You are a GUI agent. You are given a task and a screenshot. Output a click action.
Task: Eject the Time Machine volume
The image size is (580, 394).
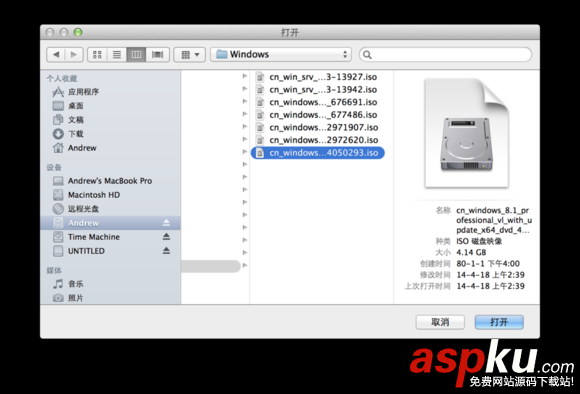166,237
